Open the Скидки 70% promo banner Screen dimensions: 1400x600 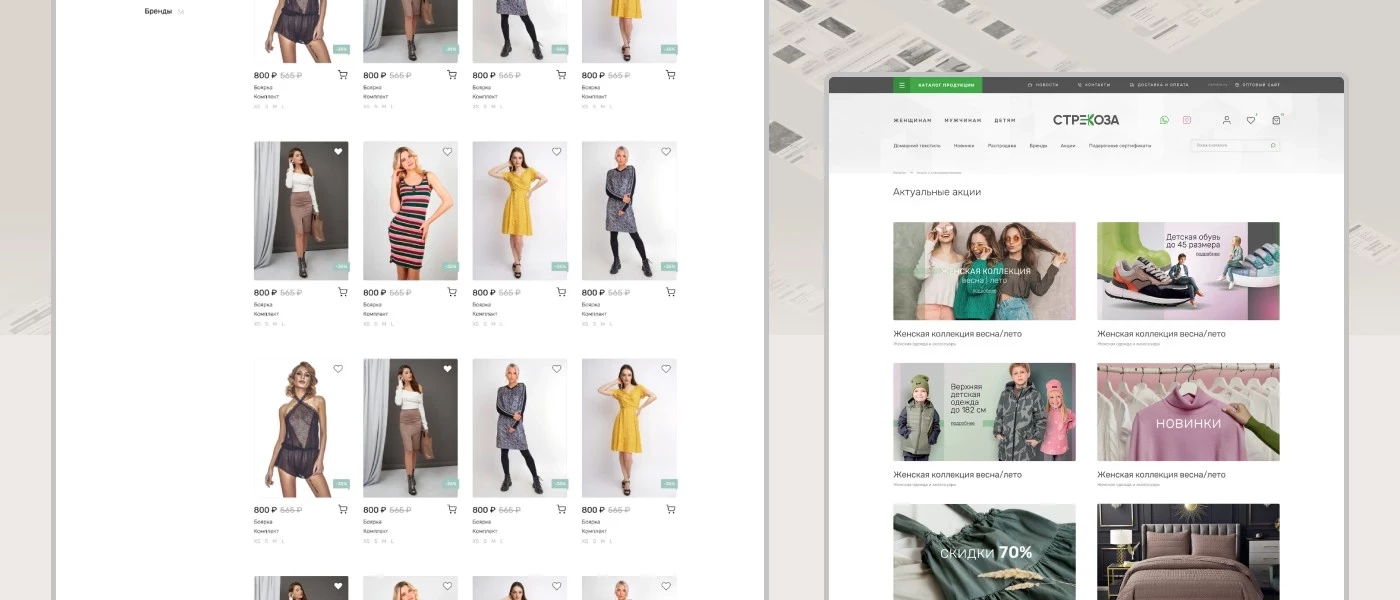pos(984,551)
